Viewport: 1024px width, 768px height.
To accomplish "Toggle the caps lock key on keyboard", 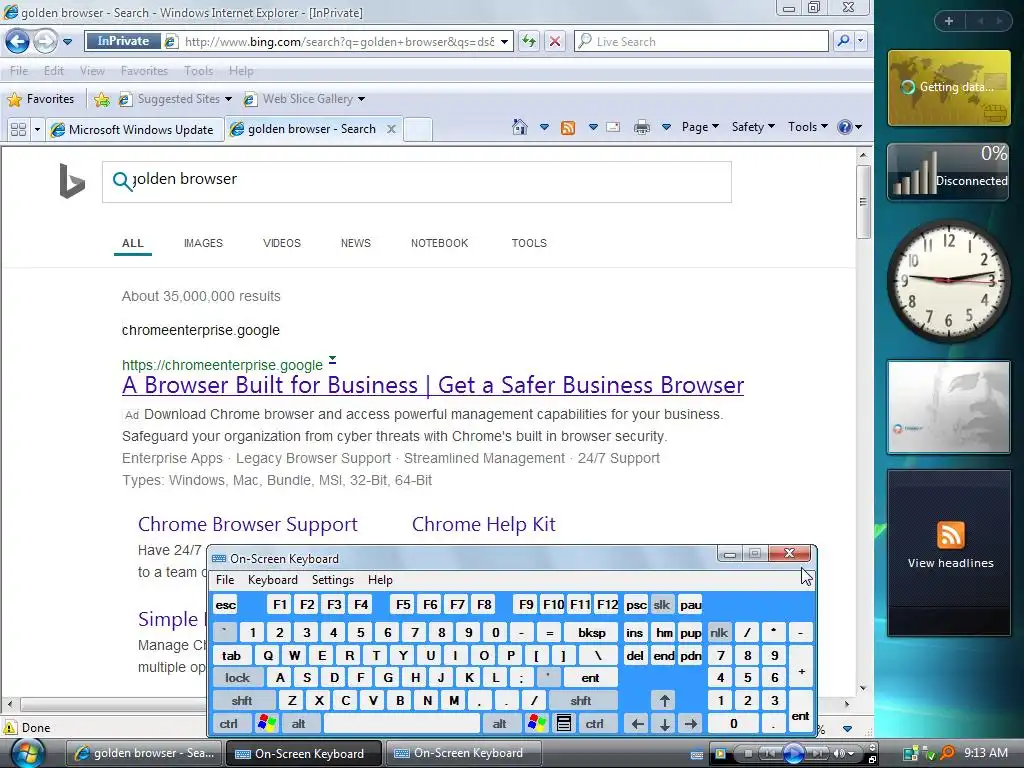I will (x=238, y=678).
